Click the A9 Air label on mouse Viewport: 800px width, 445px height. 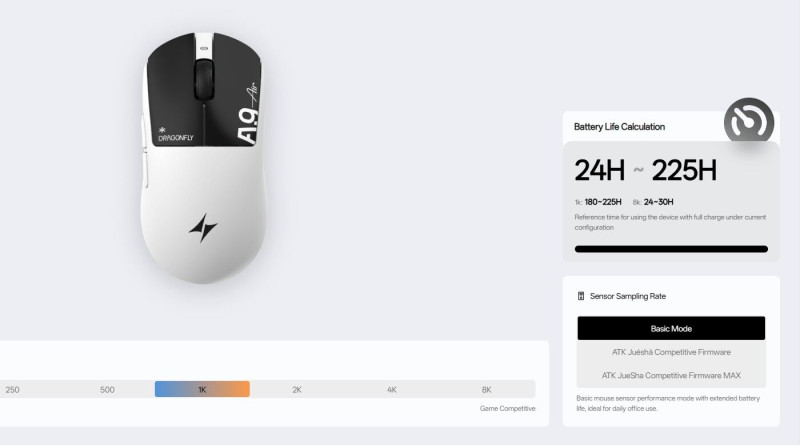pyautogui.click(x=248, y=114)
